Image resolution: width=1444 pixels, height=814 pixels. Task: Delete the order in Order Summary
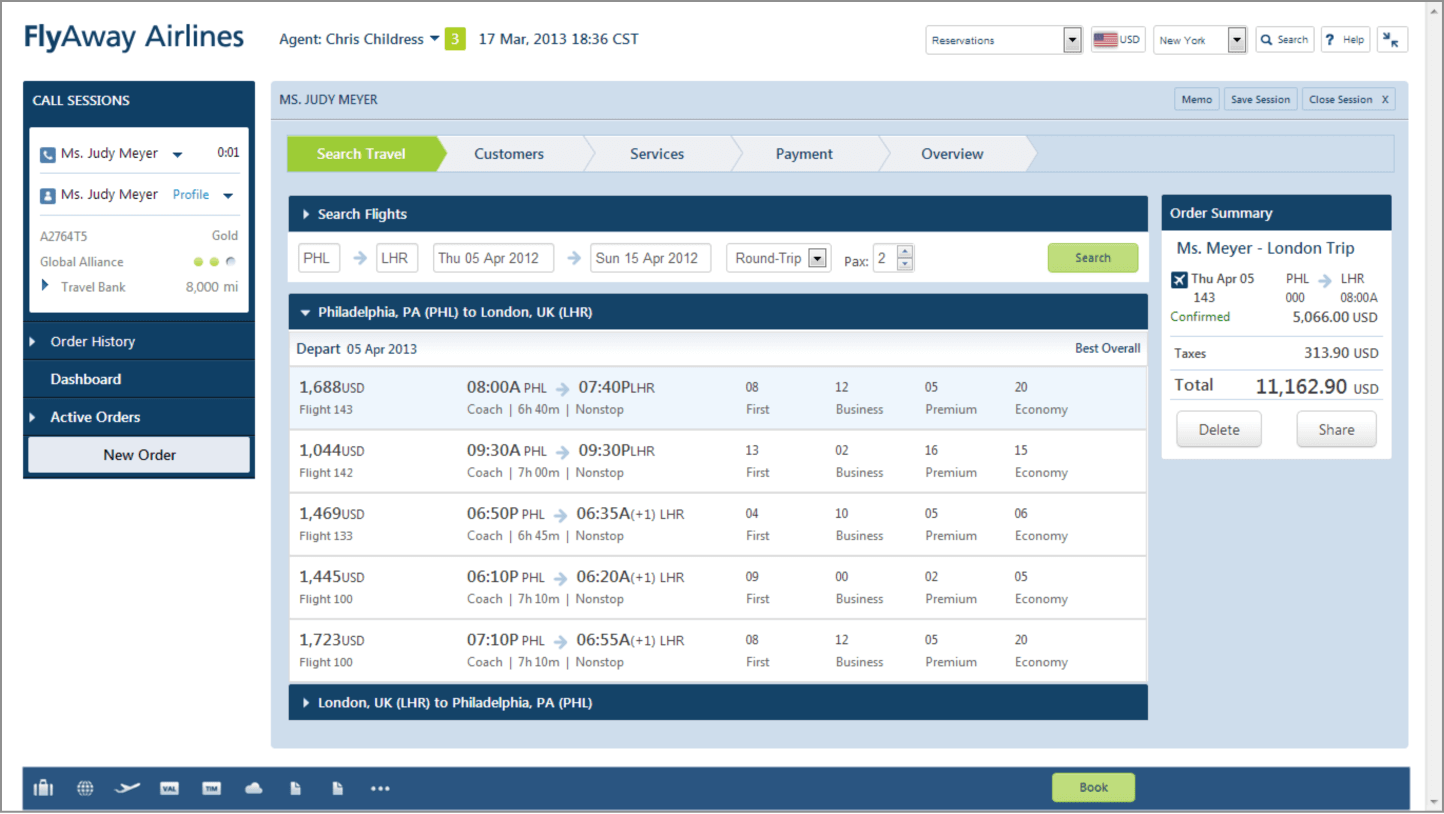[1219, 429]
